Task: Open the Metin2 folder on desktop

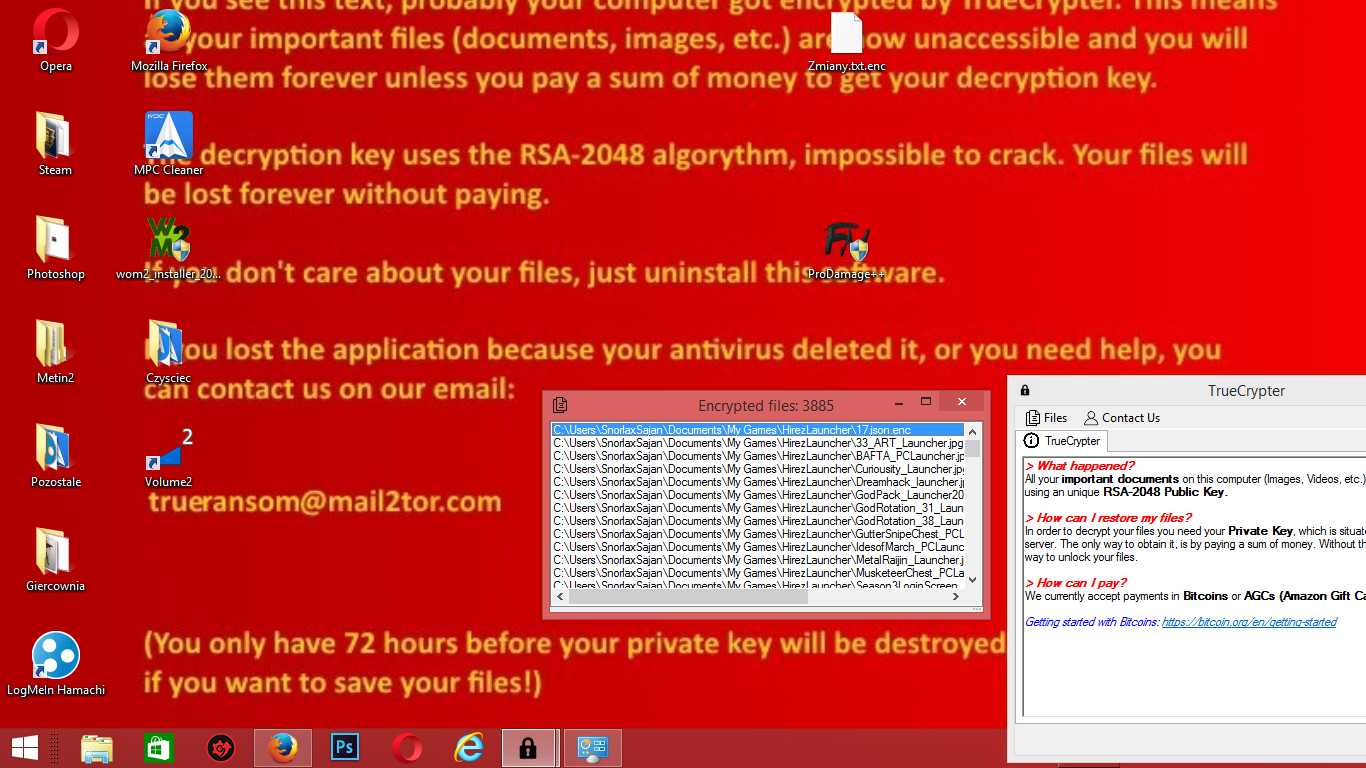Action: [55, 352]
